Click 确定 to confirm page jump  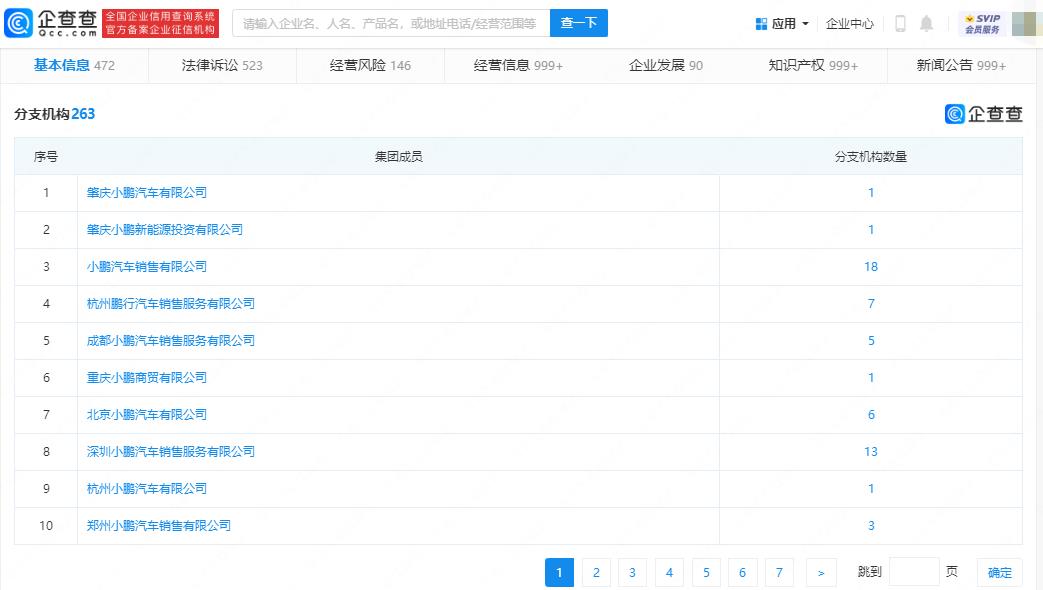[x=1000, y=572]
